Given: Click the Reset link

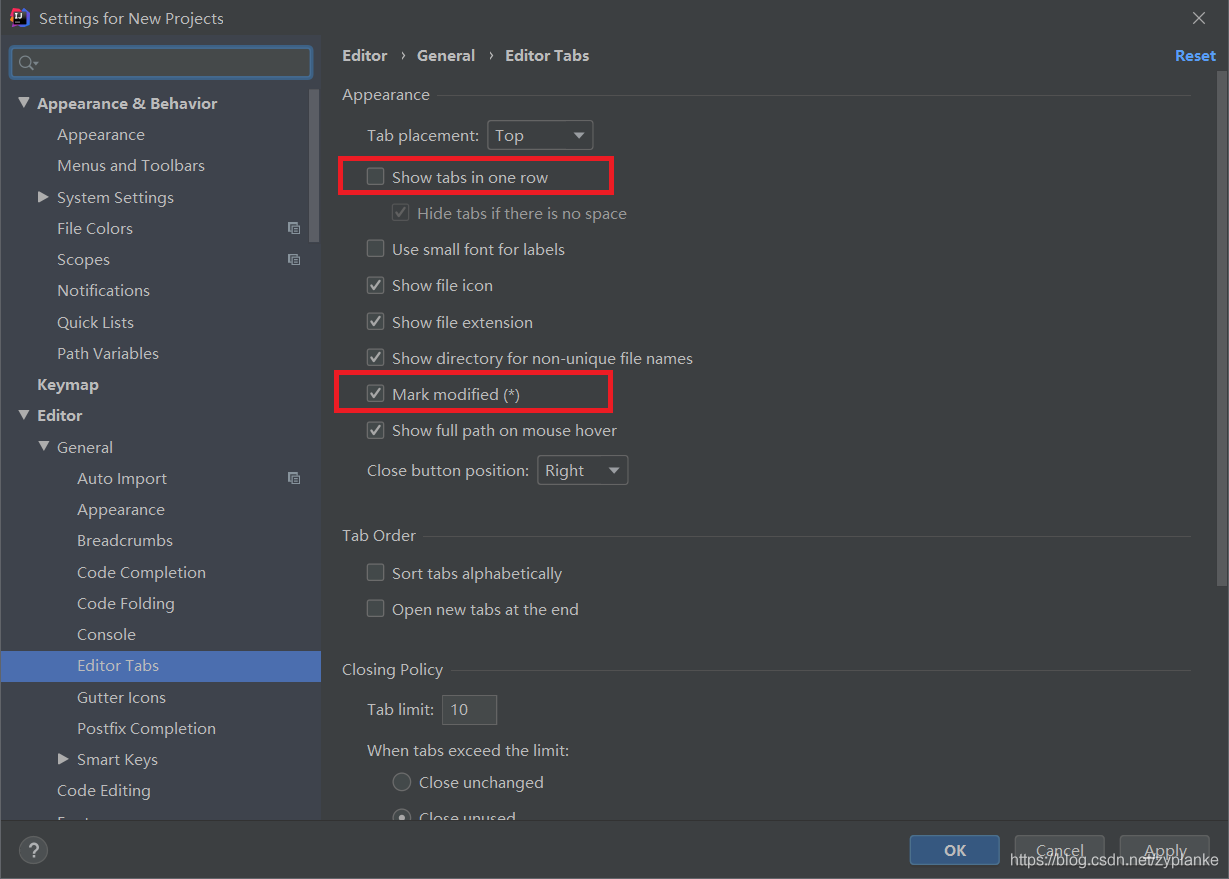Looking at the screenshot, I should 1195,55.
